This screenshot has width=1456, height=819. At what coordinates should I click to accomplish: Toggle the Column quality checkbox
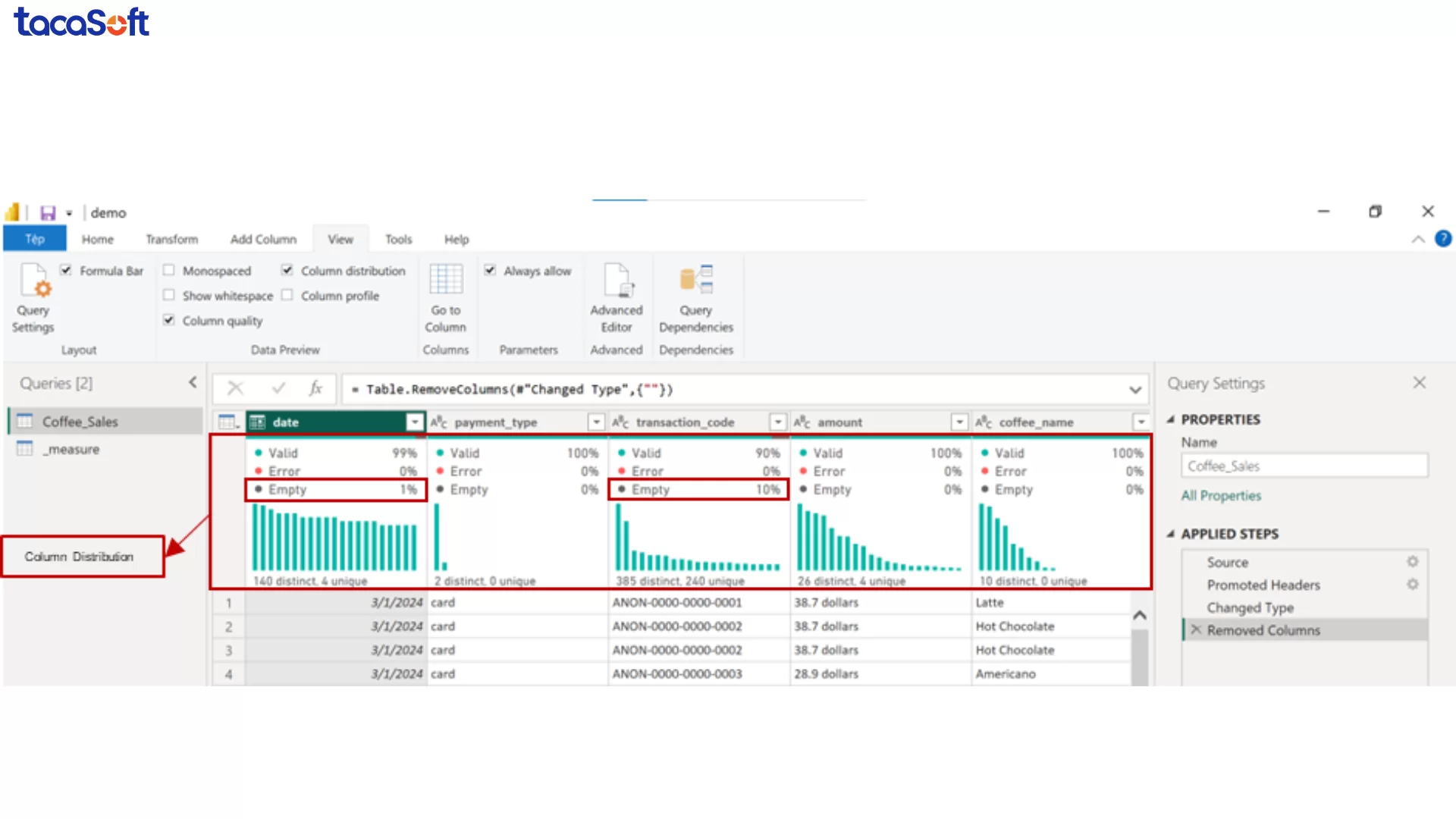click(168, 320)
